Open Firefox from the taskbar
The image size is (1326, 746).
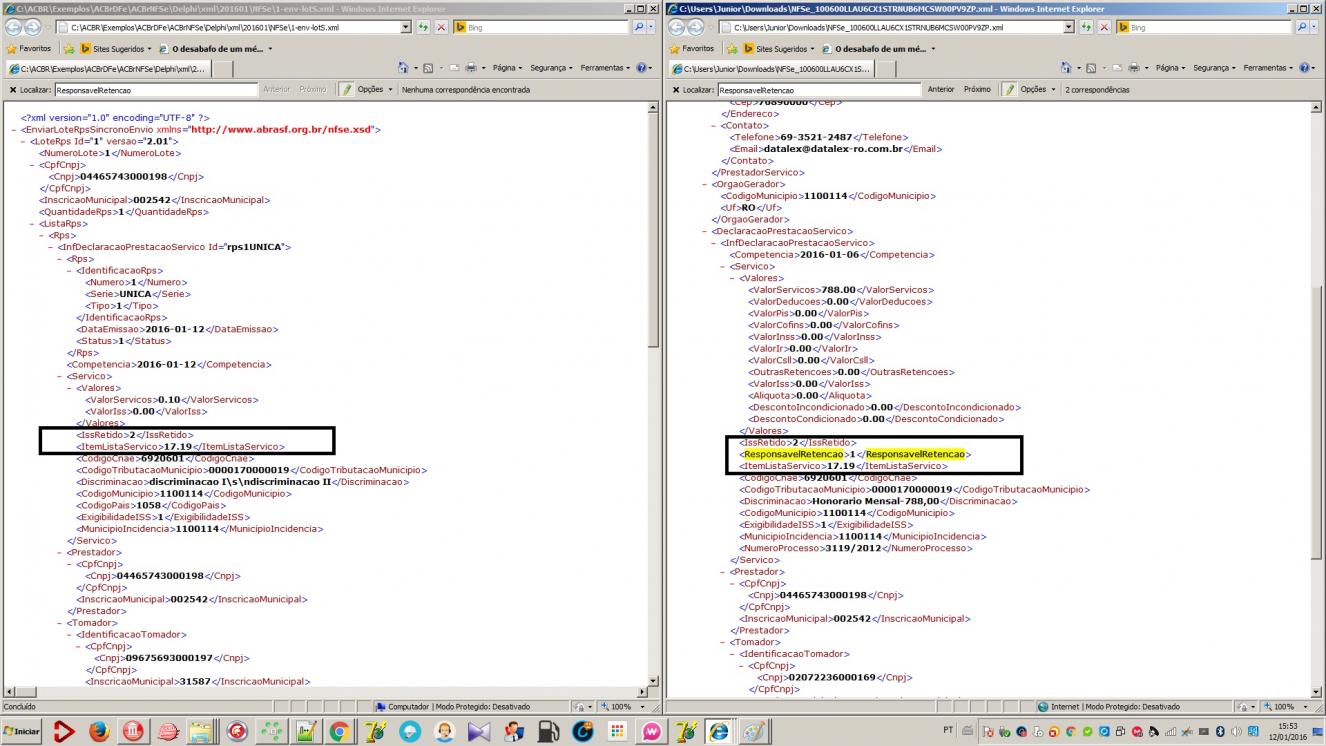tap(98, 731)
